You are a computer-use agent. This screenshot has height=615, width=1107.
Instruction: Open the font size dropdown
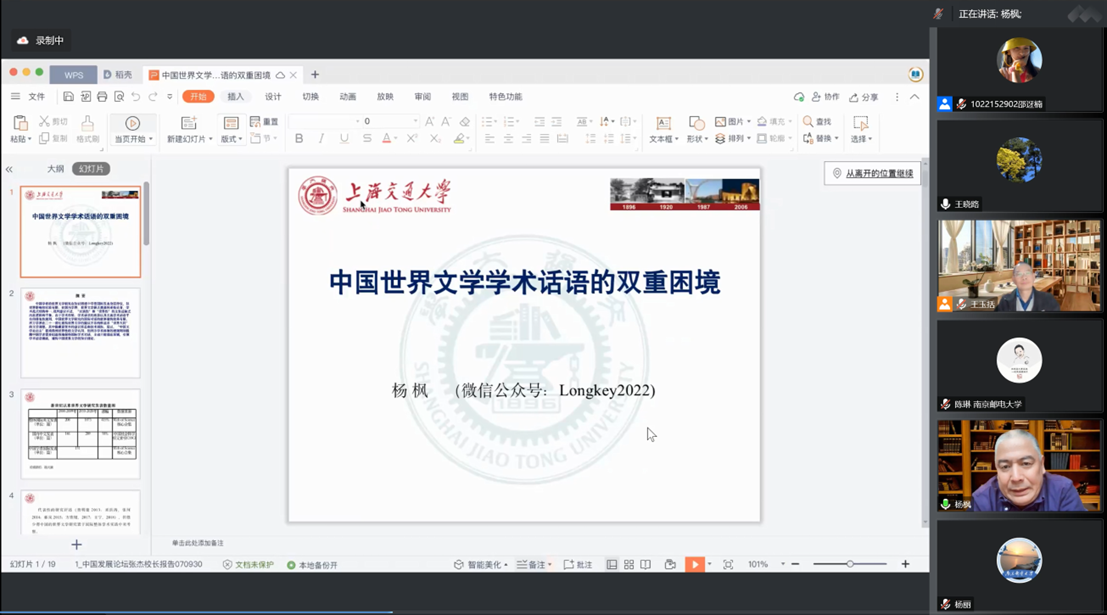[415, 122]
